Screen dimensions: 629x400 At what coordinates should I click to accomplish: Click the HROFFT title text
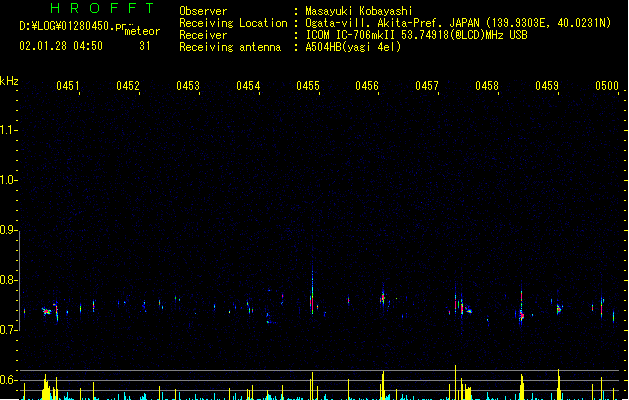(102, 8)
